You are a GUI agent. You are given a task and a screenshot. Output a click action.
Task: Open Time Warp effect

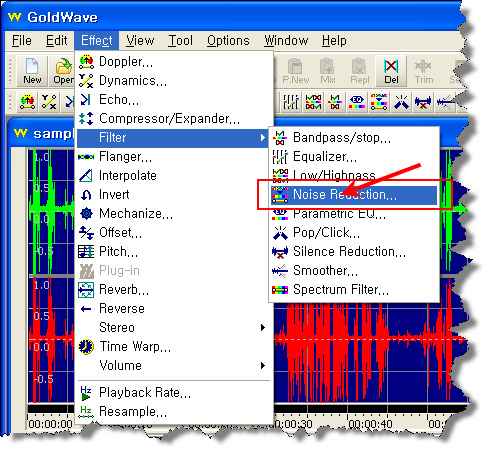tap(175, 346)
